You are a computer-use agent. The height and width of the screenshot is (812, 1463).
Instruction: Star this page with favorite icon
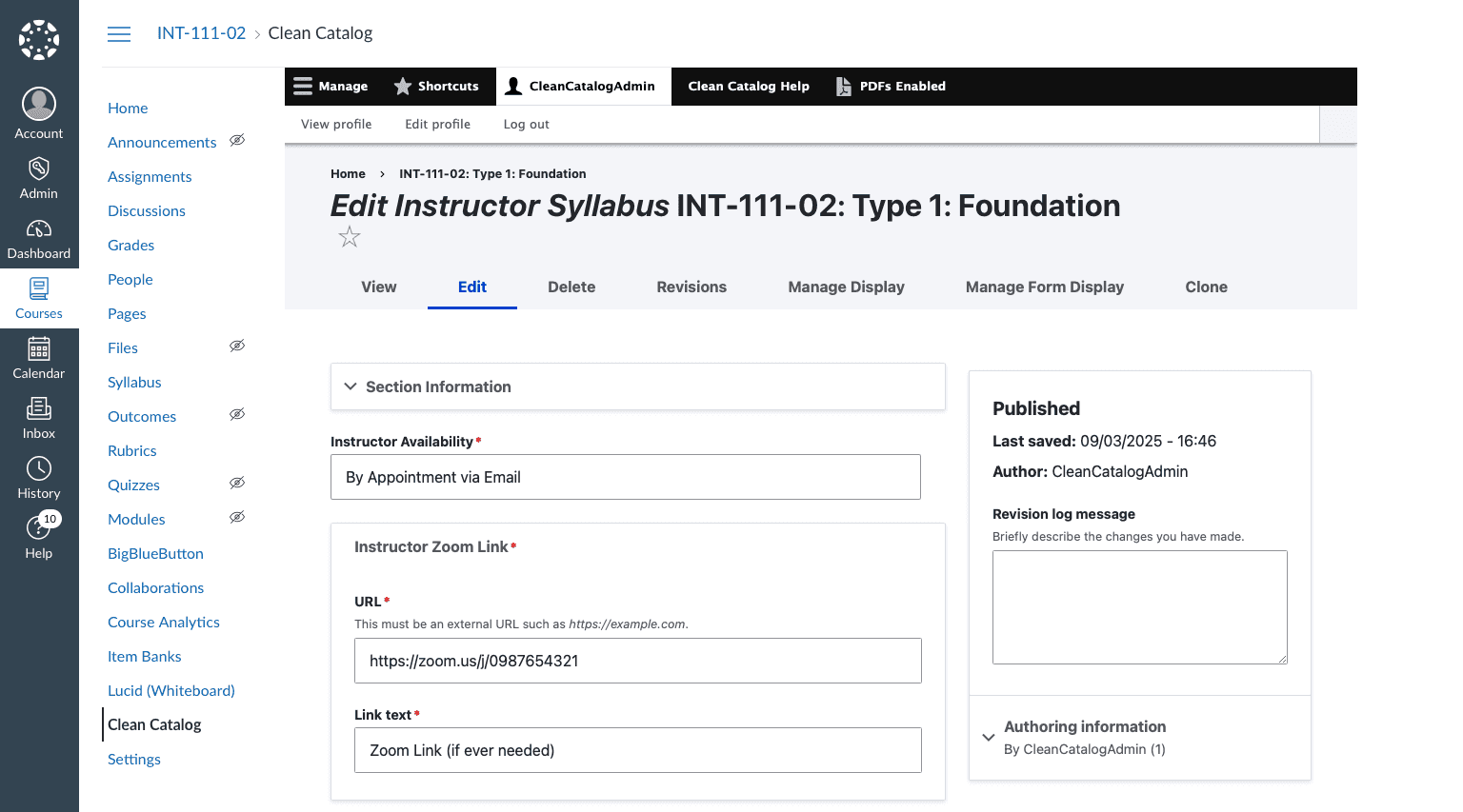click(x=350, y=237)
